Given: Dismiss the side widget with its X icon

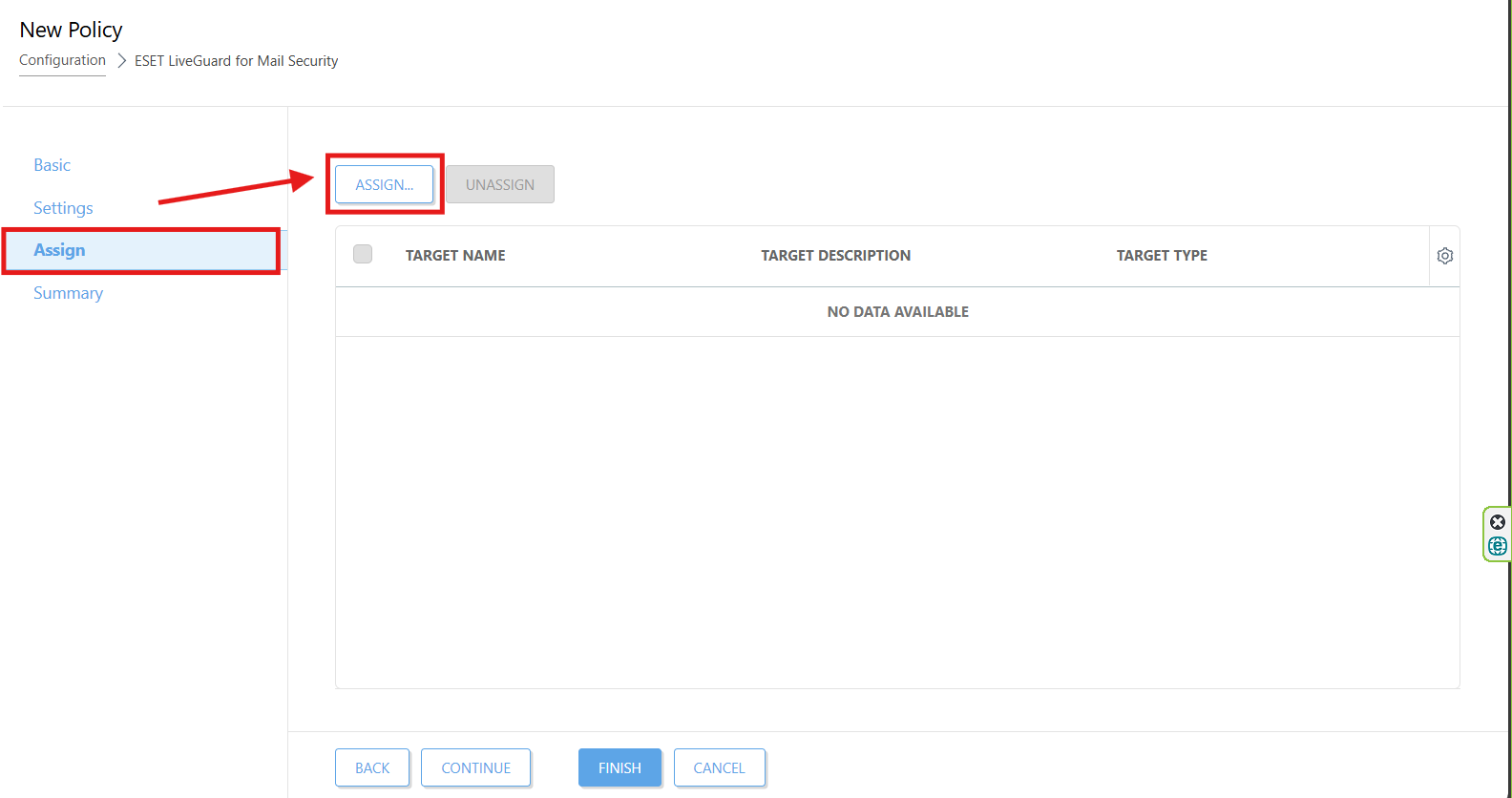Looking at the screenshot, I should pos(1497,522).
